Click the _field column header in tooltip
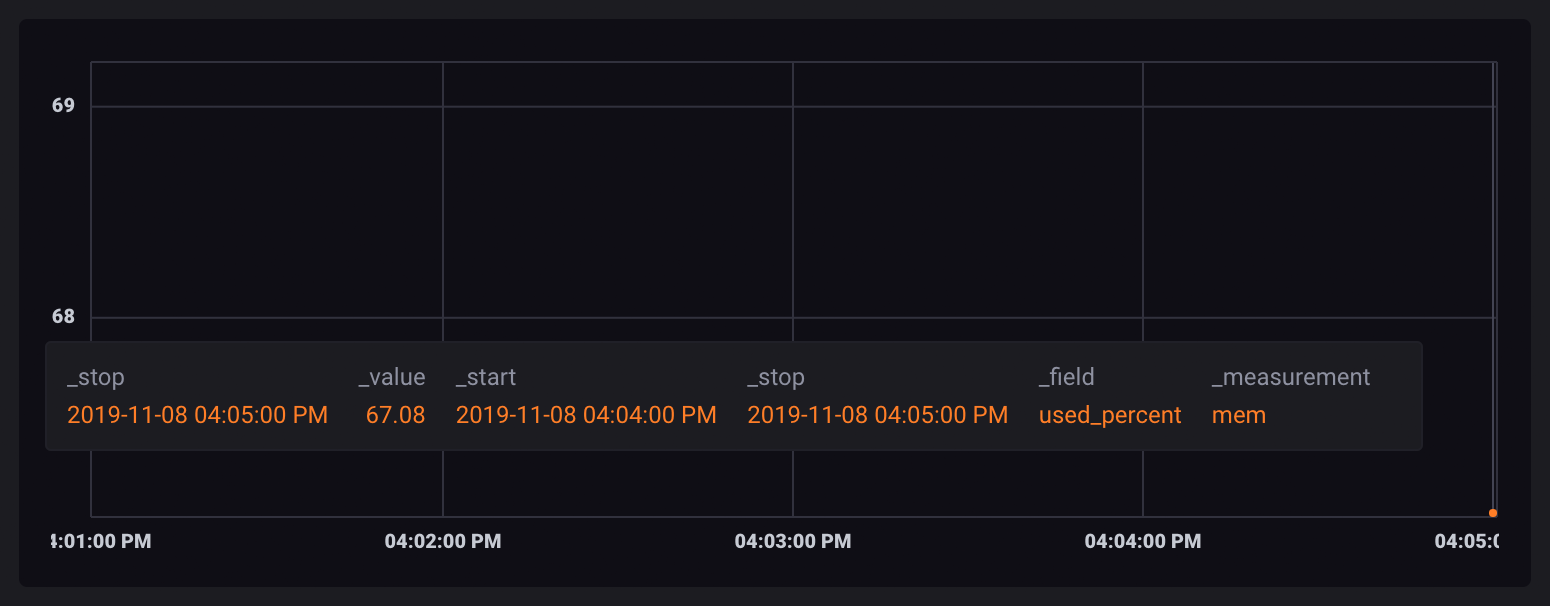This screenshot has width=1550, height=606. 1066,377
